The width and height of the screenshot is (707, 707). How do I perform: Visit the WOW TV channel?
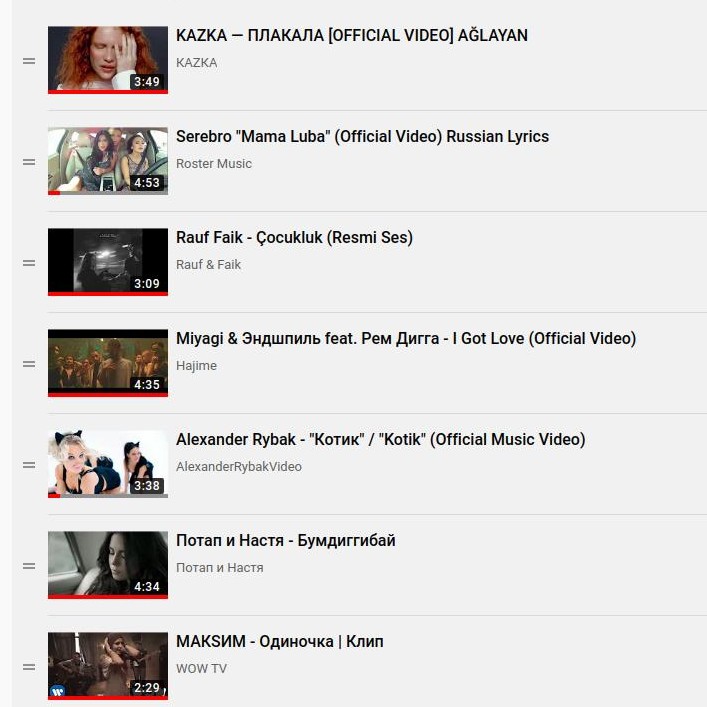[x=201, y=668]
